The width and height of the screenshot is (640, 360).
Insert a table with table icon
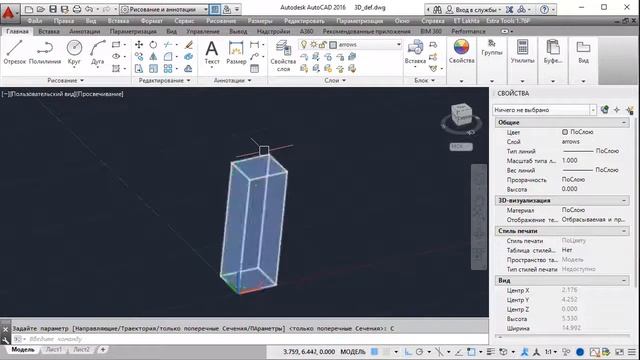[254, 69]
